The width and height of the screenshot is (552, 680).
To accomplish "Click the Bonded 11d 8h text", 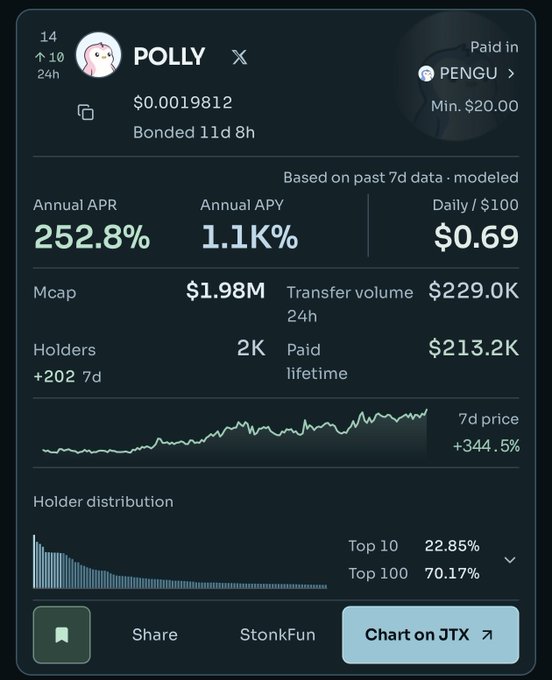I will pyautogui.click(x=194, y=133).
